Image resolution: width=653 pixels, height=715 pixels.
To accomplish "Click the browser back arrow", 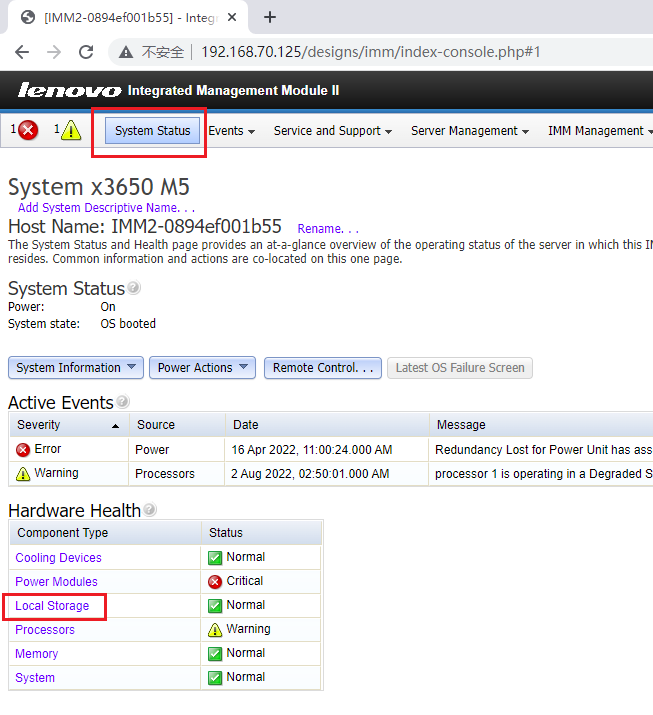I will (22, 52).
